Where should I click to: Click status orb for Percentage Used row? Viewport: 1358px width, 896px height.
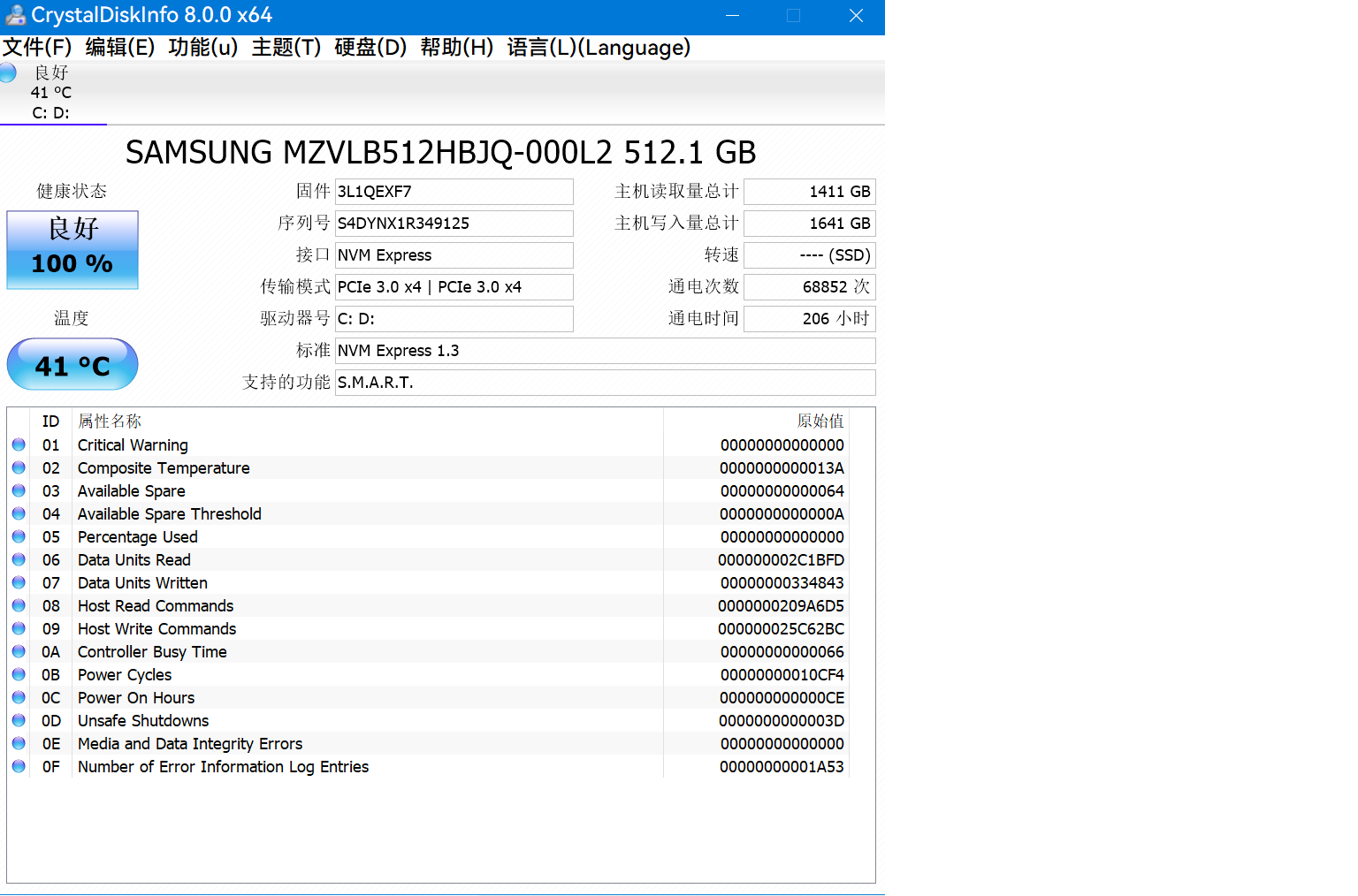point(19,536)
